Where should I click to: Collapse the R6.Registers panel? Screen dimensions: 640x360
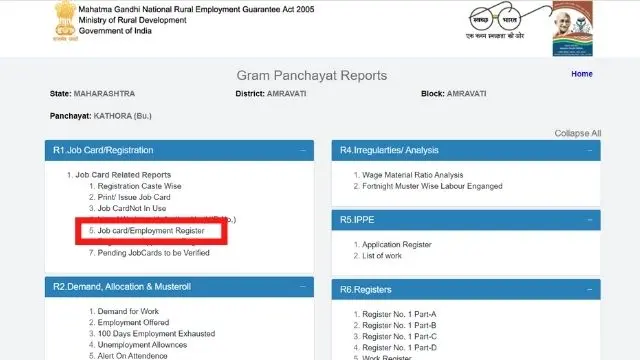coord(589,289)
